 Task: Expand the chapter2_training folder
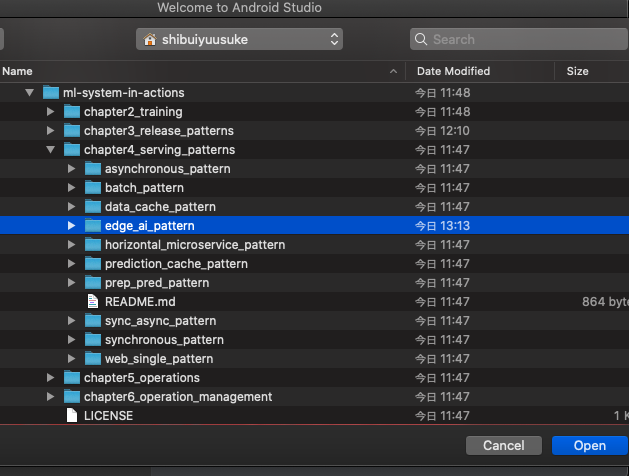point(50,111)
